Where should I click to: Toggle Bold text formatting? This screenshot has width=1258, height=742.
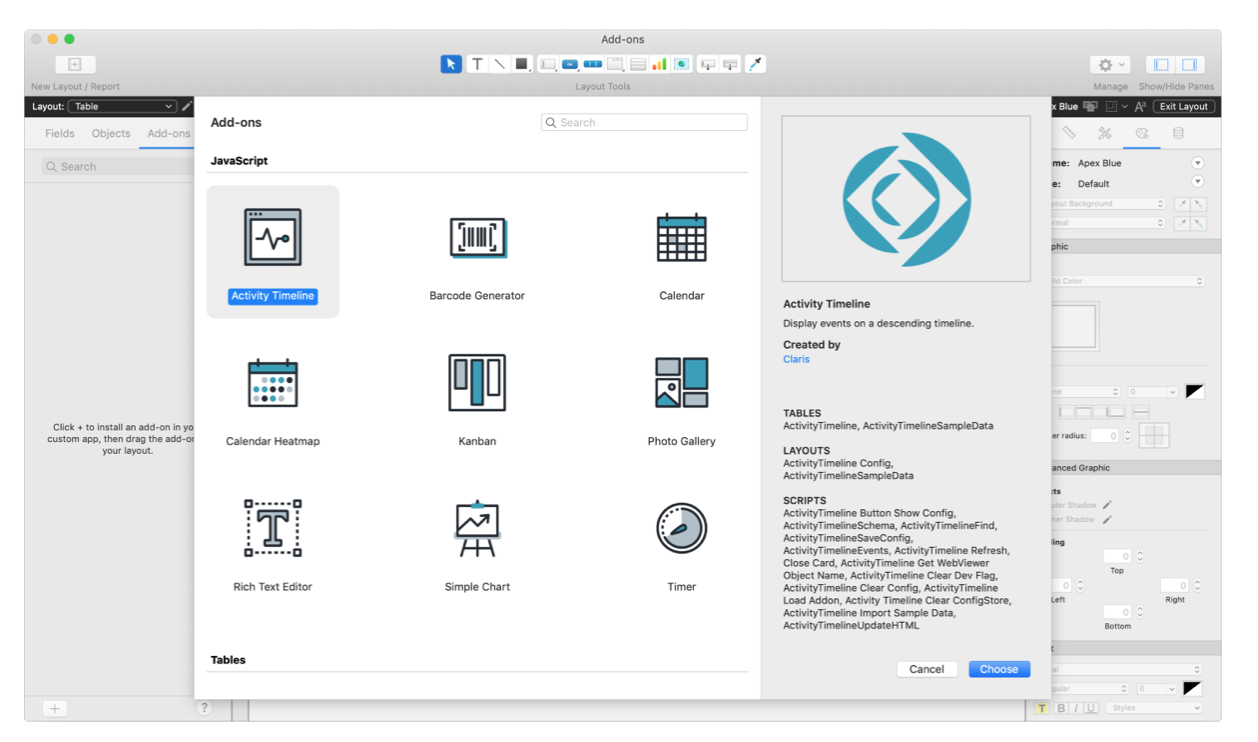coord(1061,708)
